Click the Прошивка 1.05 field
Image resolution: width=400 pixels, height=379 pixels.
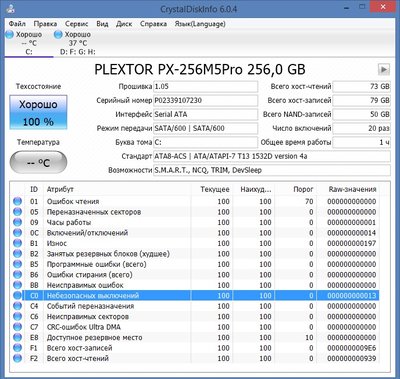point(205,86)
